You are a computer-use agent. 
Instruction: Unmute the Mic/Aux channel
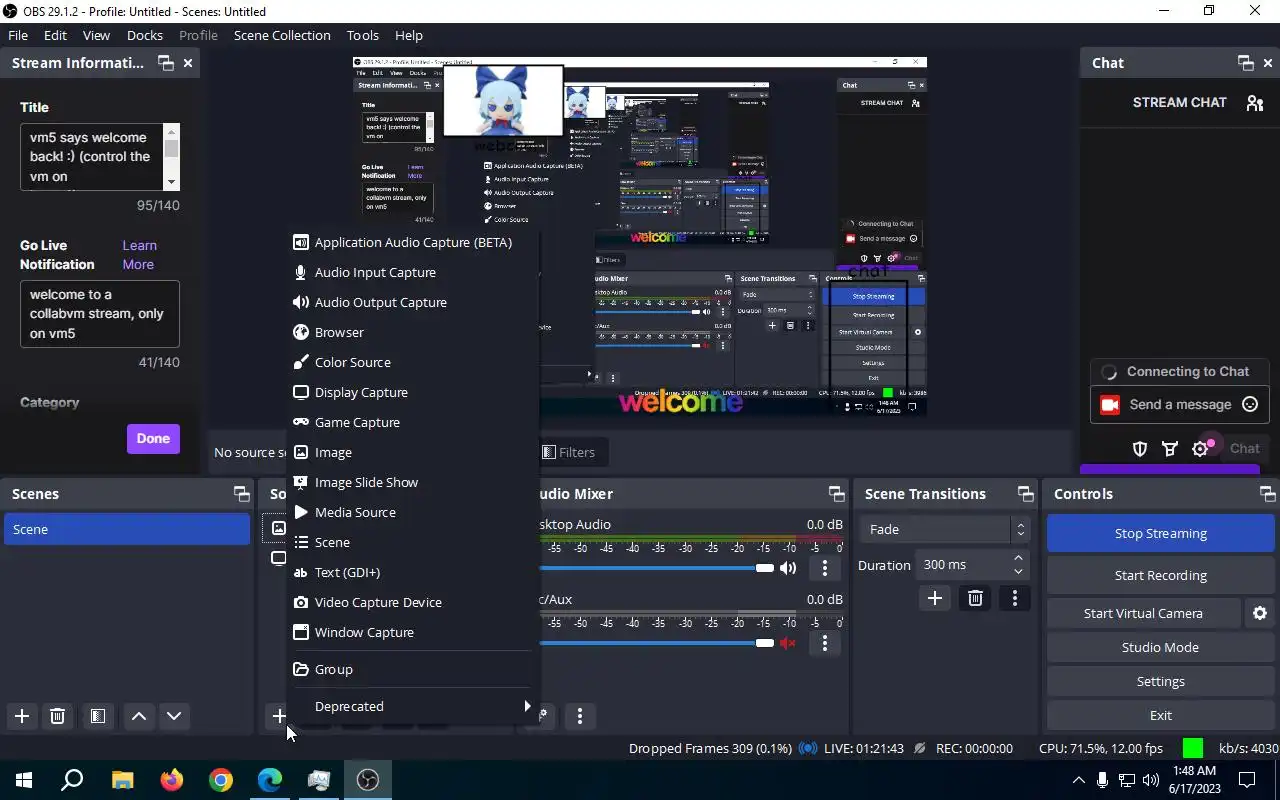click(x=788, y=643)
